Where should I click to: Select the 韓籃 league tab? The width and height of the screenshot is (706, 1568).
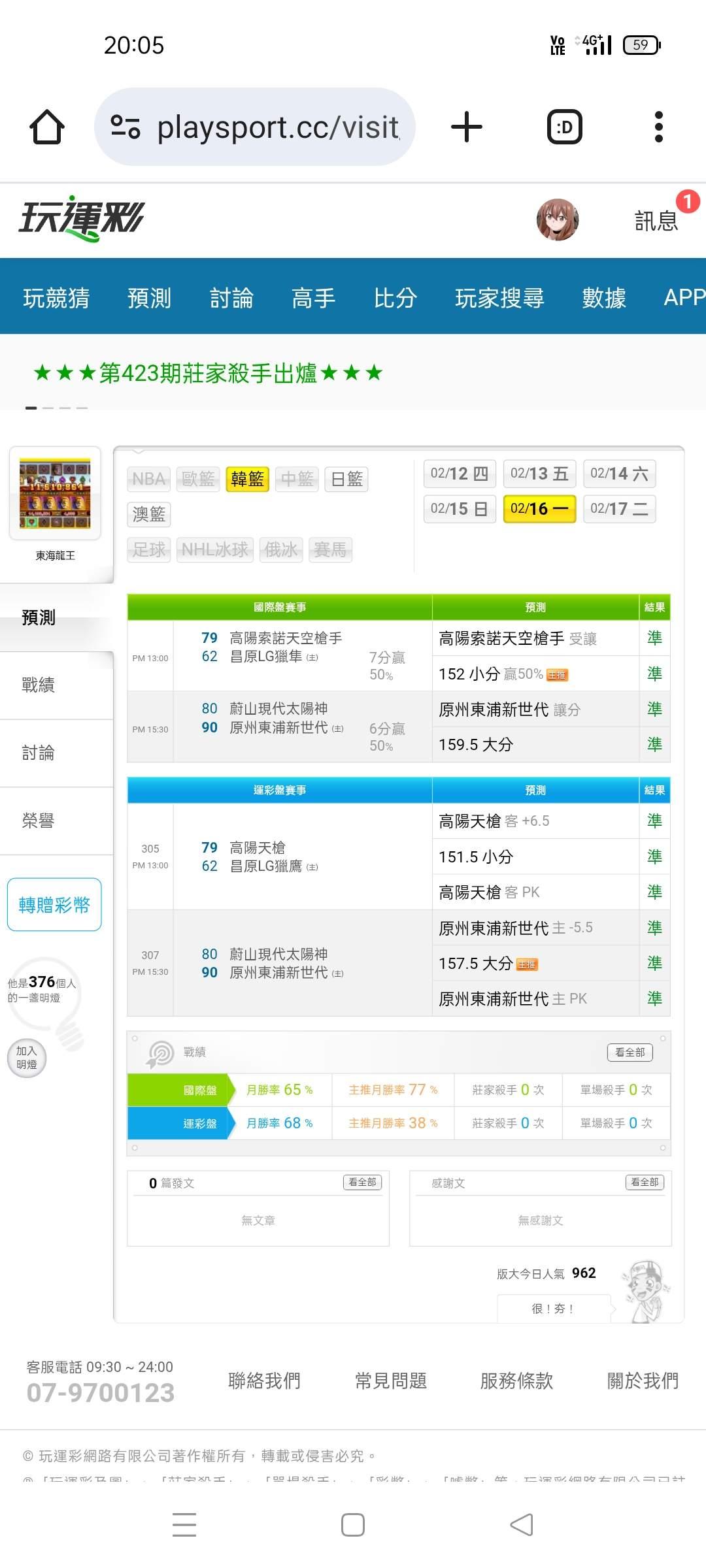point(248,479)
